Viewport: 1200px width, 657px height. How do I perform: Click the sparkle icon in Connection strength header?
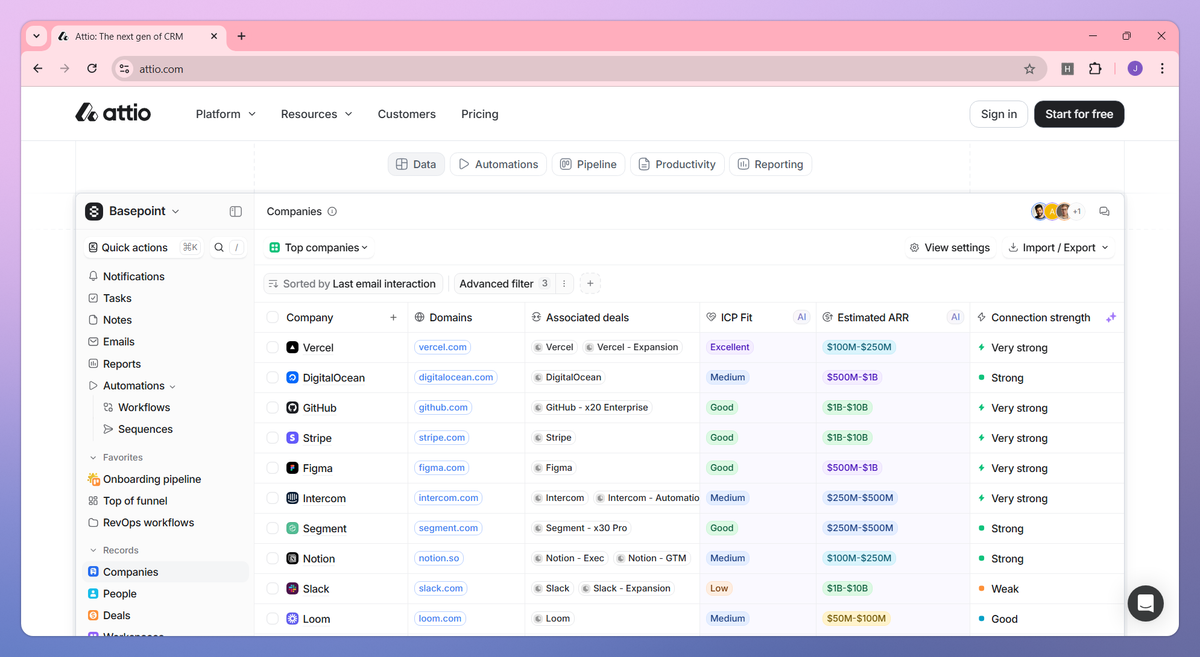pyautogui.click(x=1111, y=318)
